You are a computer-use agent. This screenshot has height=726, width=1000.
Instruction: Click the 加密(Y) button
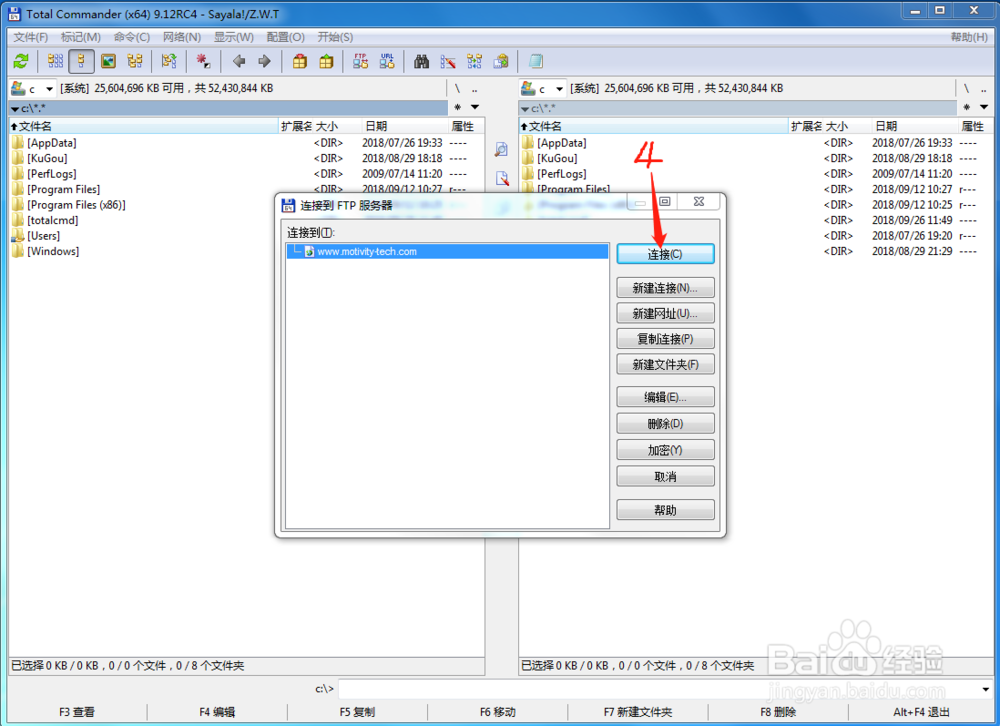[665, 450]
